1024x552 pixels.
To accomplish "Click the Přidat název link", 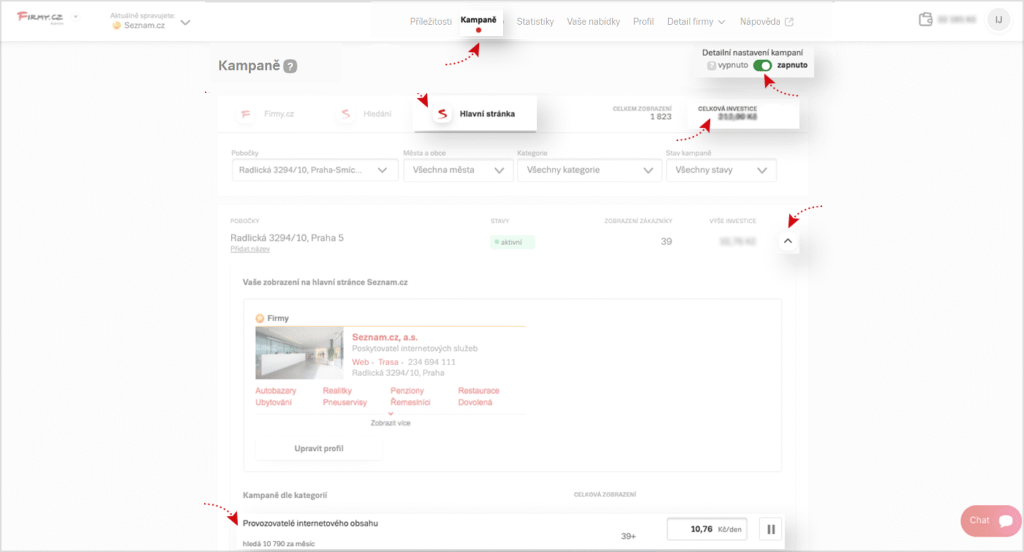I will (x=250, y=249).
